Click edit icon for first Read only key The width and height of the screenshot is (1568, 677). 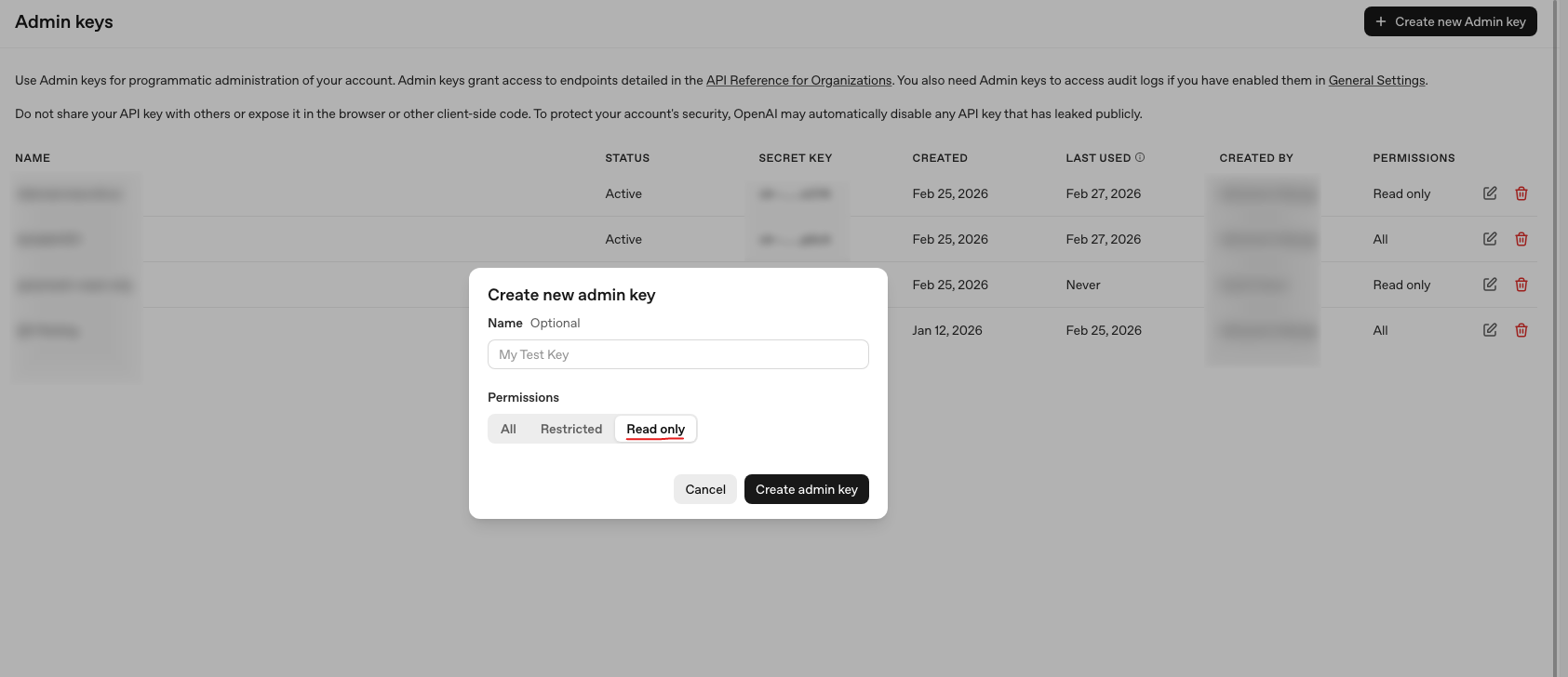point(1490,193)
